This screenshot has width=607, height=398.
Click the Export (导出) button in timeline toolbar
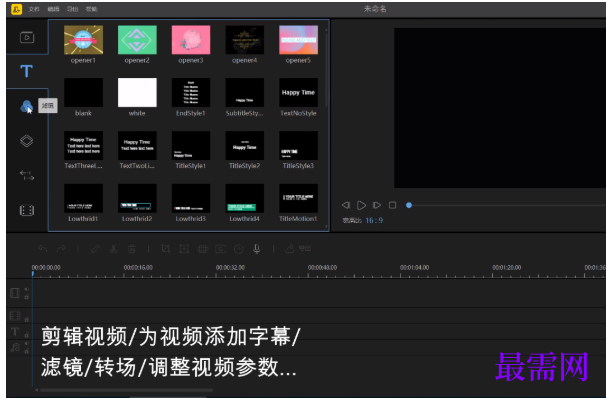298,249
